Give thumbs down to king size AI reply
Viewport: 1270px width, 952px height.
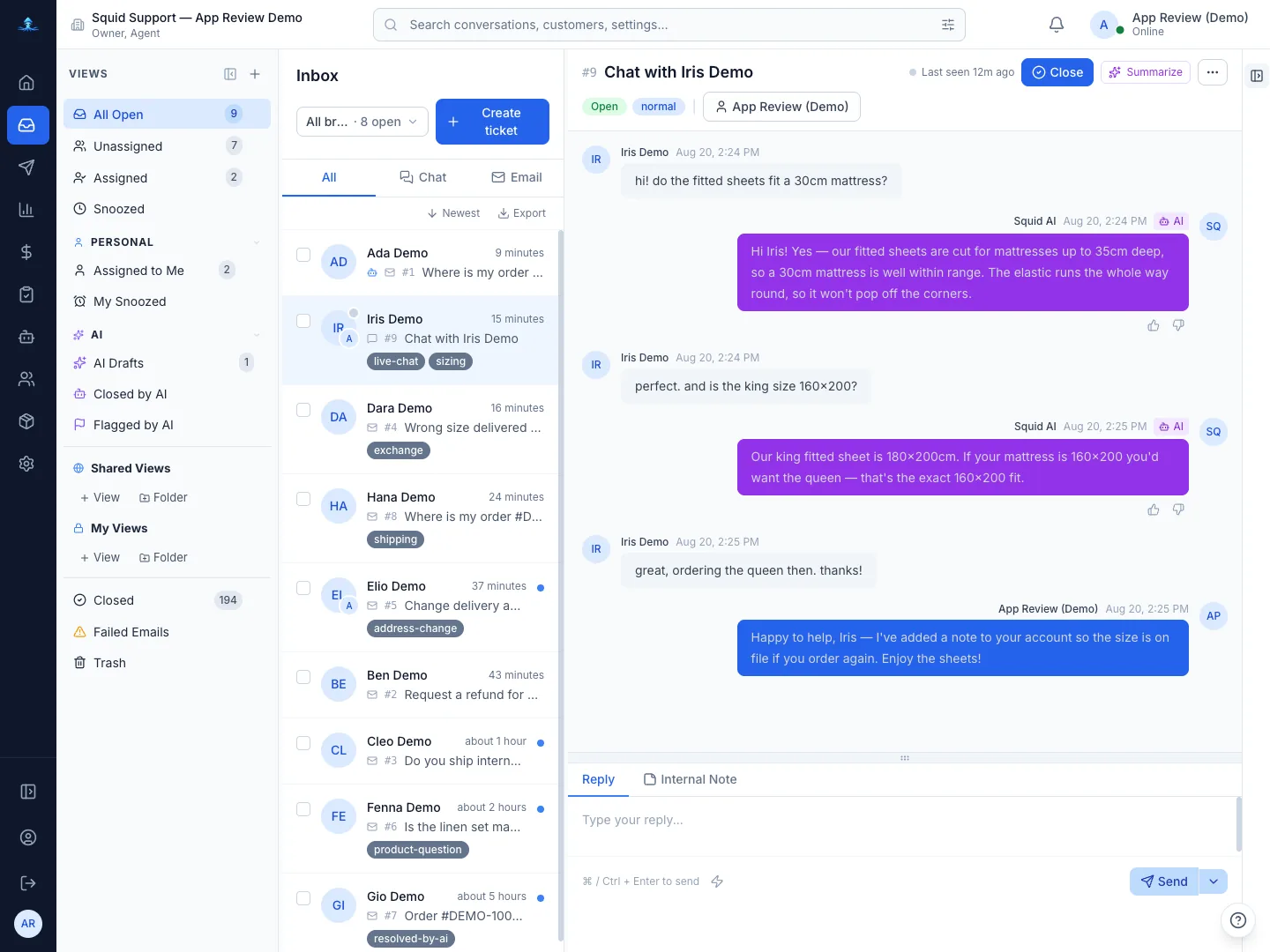coord(1178,509)
